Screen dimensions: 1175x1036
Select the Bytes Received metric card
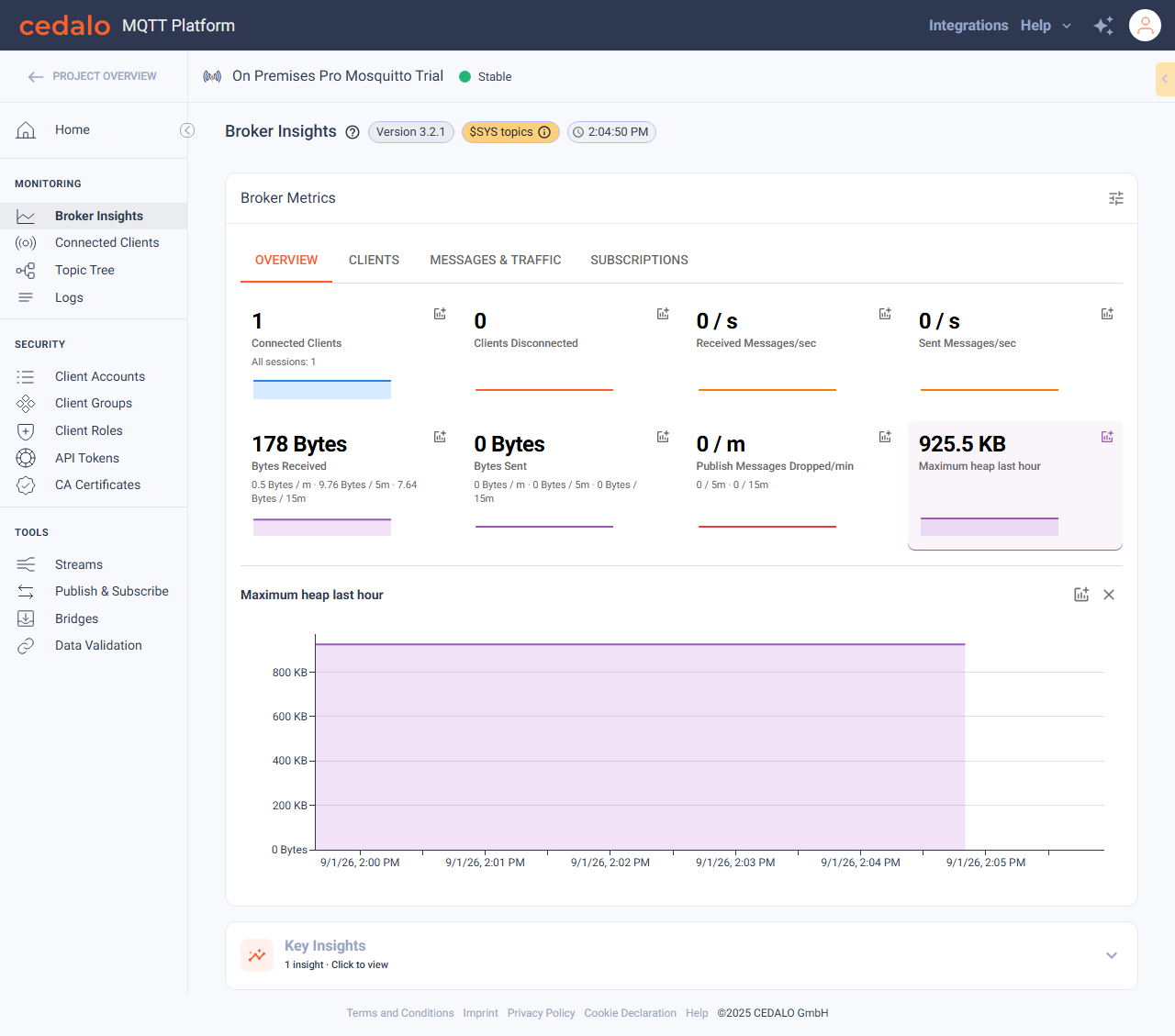[x=348, y=485]
